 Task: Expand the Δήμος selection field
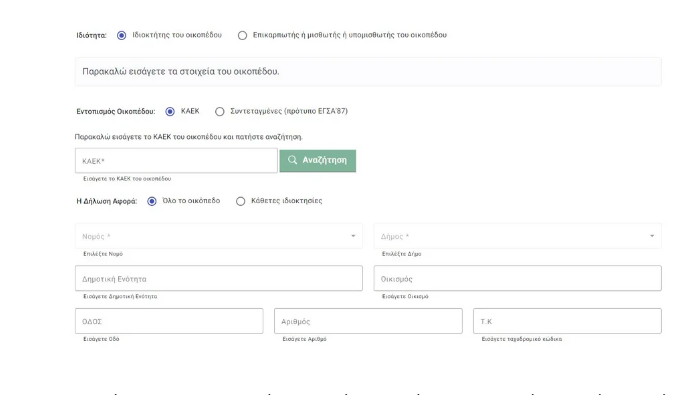point(518,236)
